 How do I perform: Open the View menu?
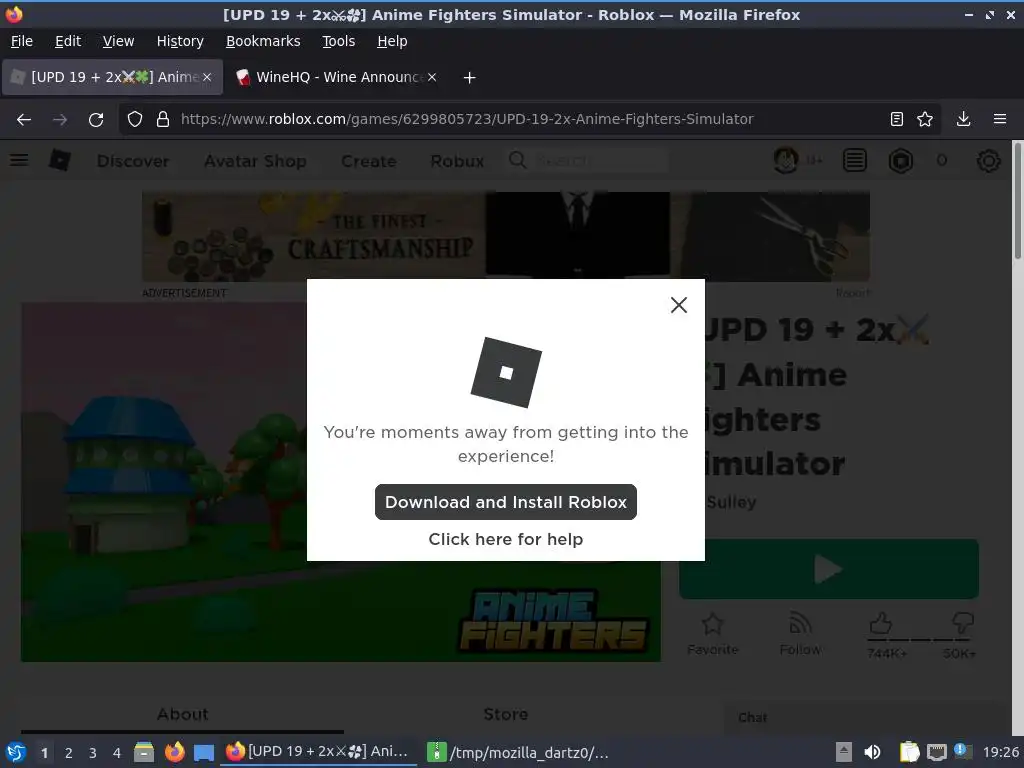118,41
